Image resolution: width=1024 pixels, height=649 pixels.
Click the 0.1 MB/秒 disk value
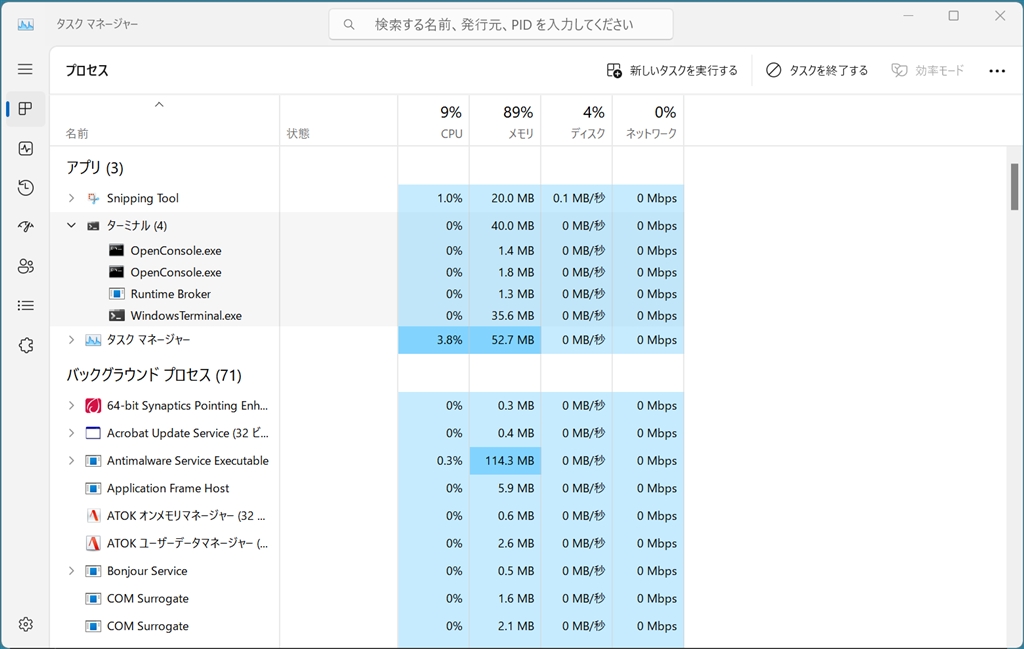(579, 198)
